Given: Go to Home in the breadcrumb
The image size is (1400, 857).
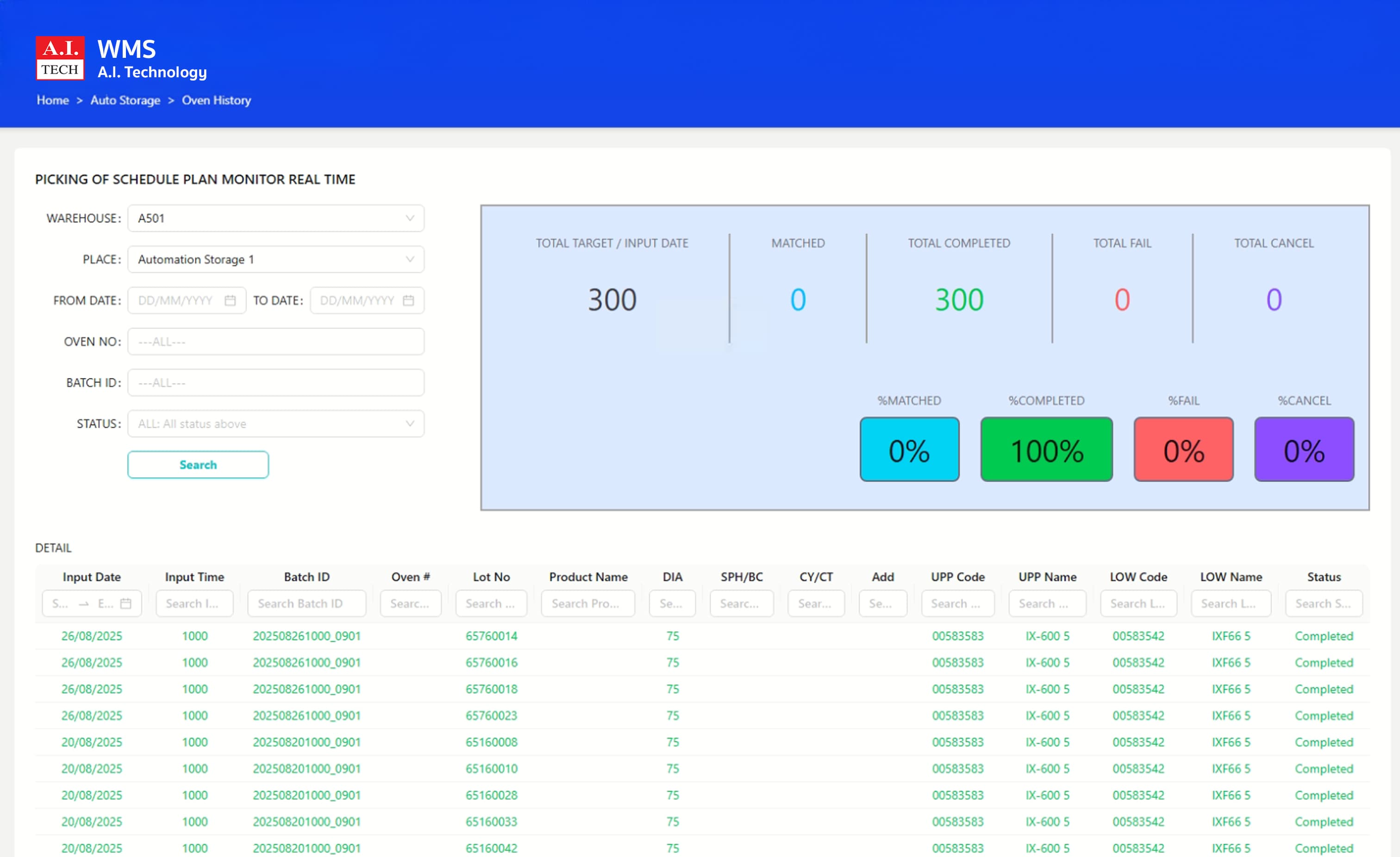Looking at the screenshot, I should (53, 100).
